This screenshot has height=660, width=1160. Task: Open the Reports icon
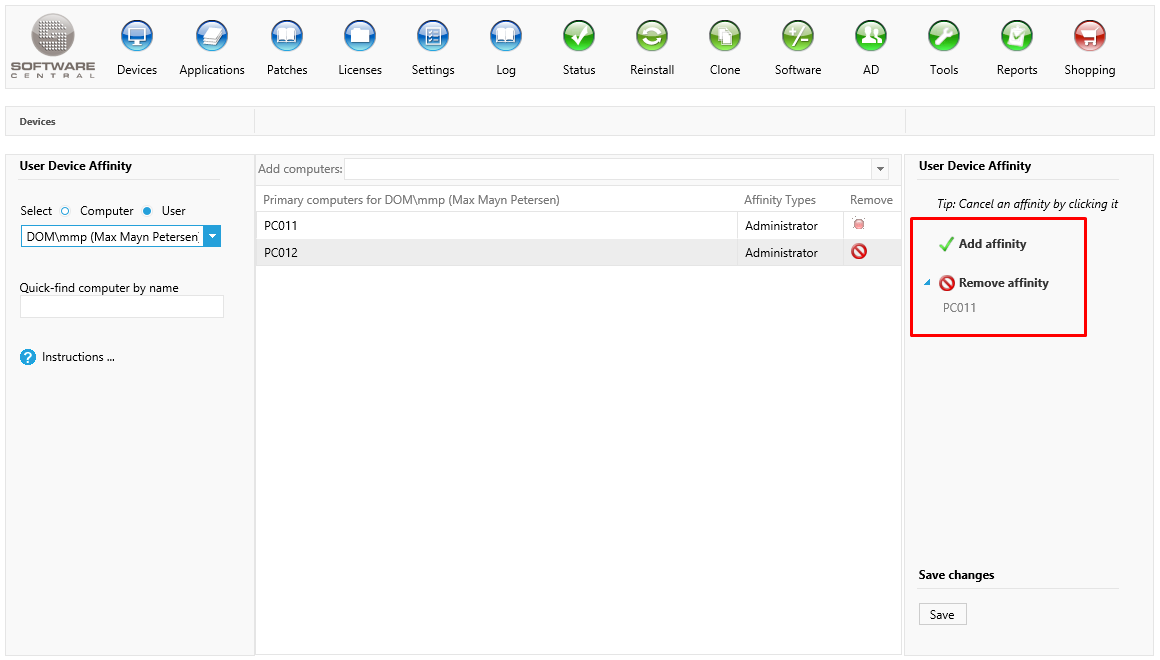1017,37
